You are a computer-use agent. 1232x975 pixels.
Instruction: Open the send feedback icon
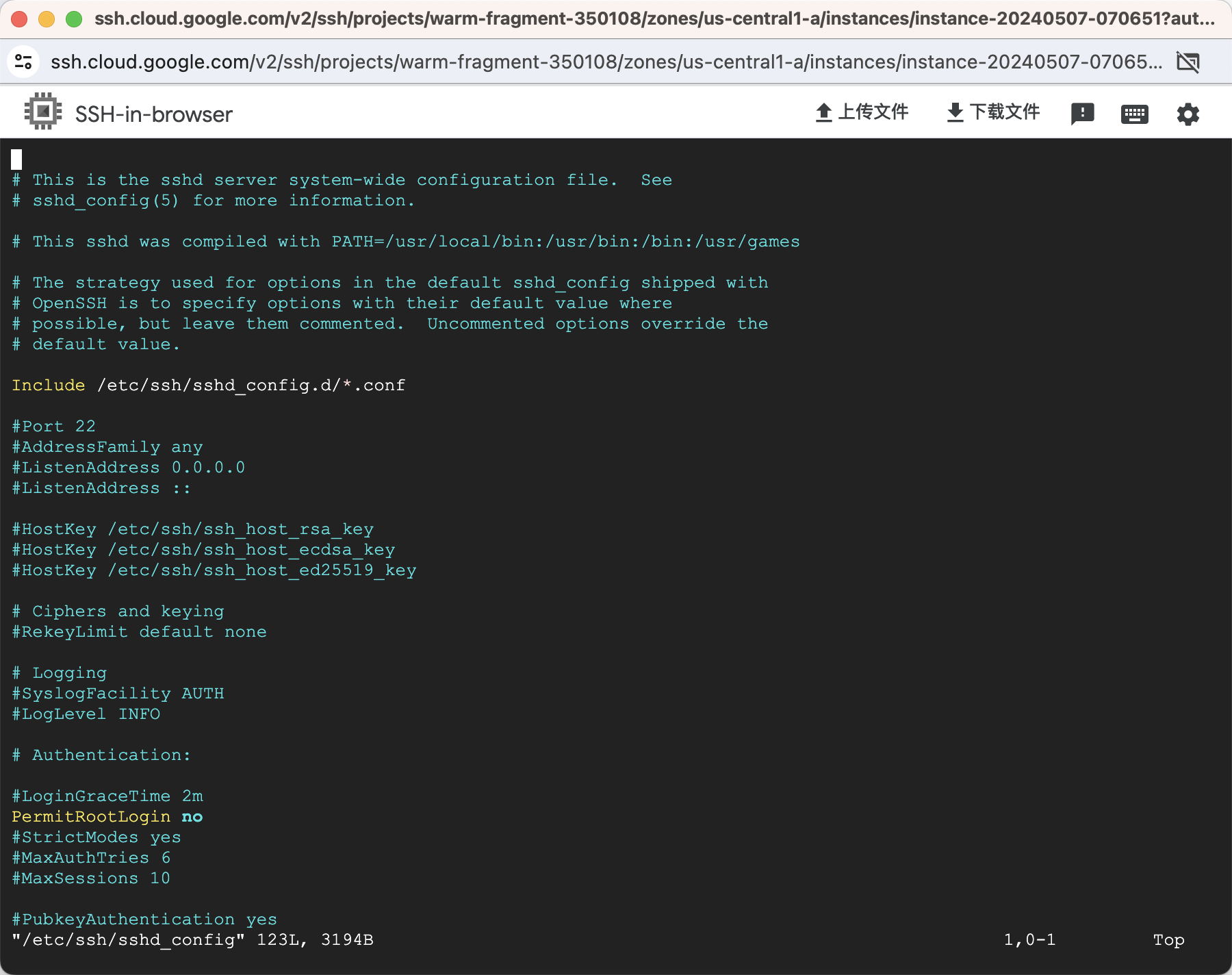(1082, 114)
